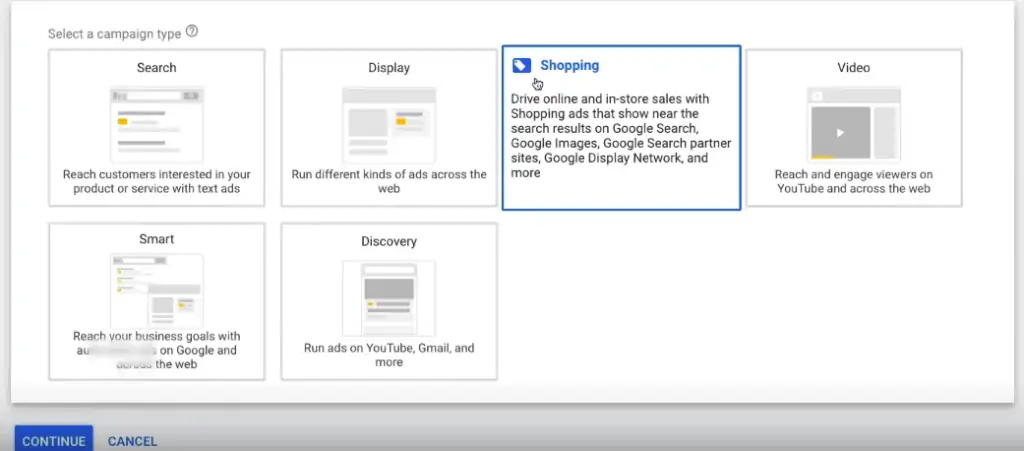Viewport: 1024px width, 451px height.
Task: Choose the Shopping campaign type title
Action: point(569,65)
